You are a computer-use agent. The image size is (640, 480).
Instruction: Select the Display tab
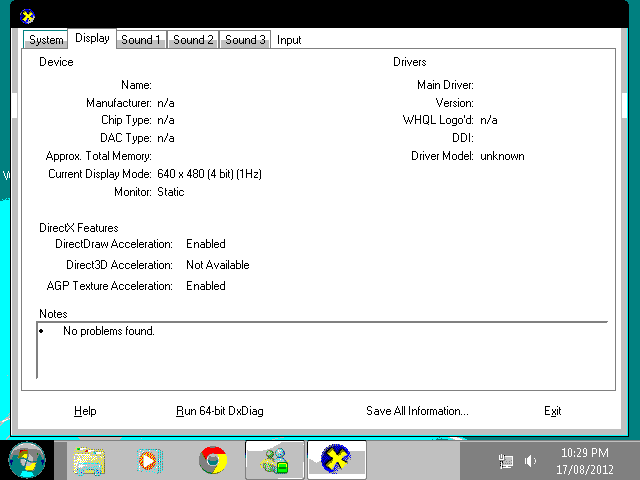coord(92,38)
